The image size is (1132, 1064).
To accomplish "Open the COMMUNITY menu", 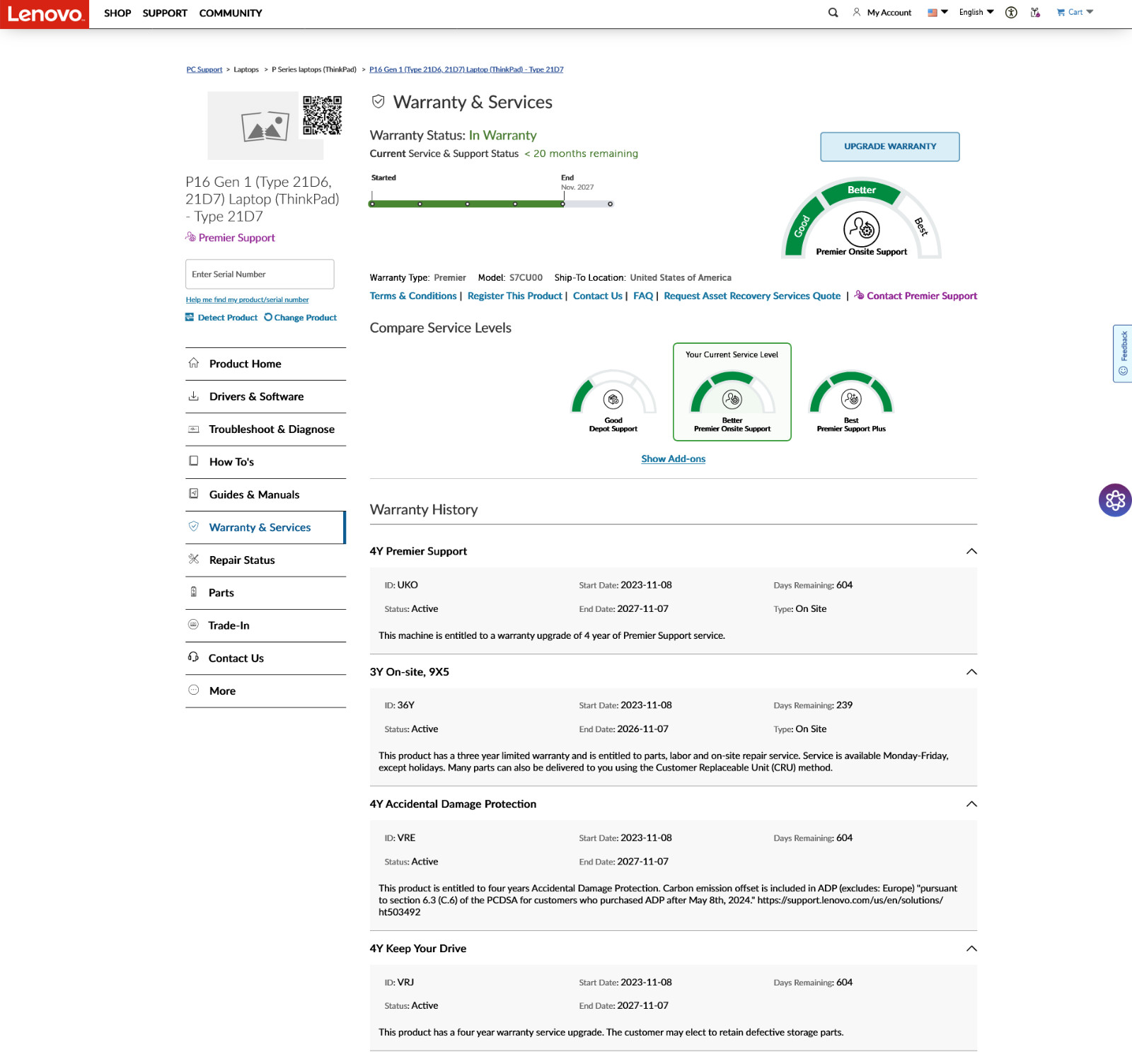I will tap(231, 13).
